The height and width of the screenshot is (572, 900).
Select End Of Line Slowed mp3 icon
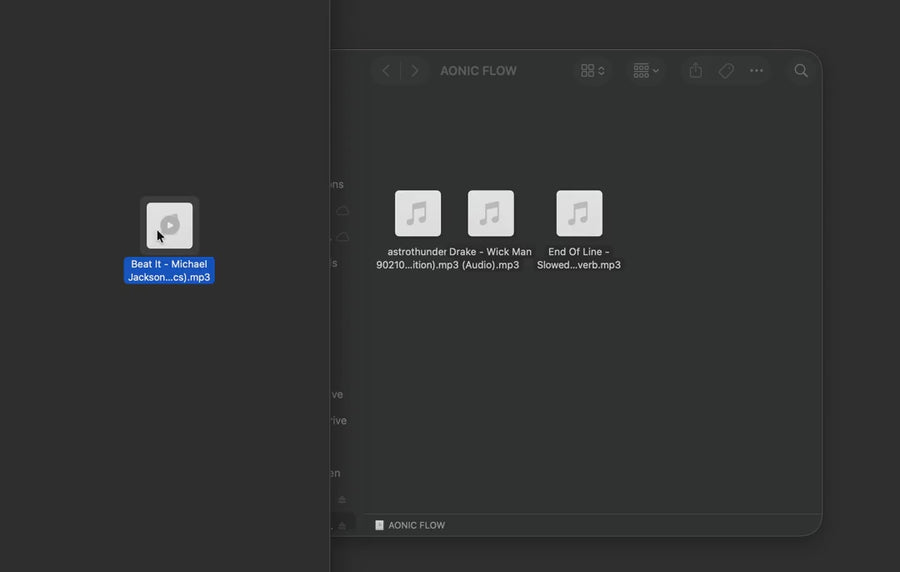click(579, 213)
